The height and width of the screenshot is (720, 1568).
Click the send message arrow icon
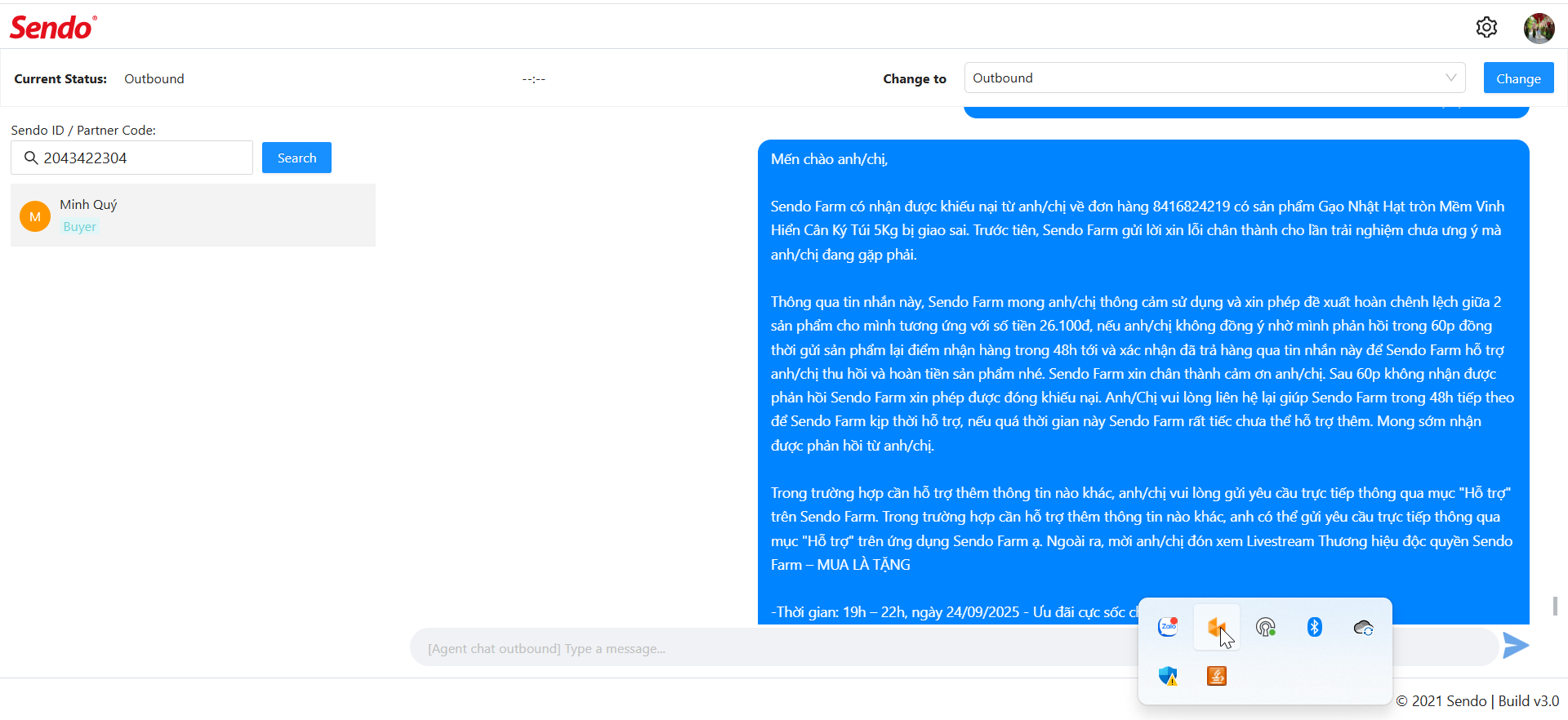[x=1516, y=646]
